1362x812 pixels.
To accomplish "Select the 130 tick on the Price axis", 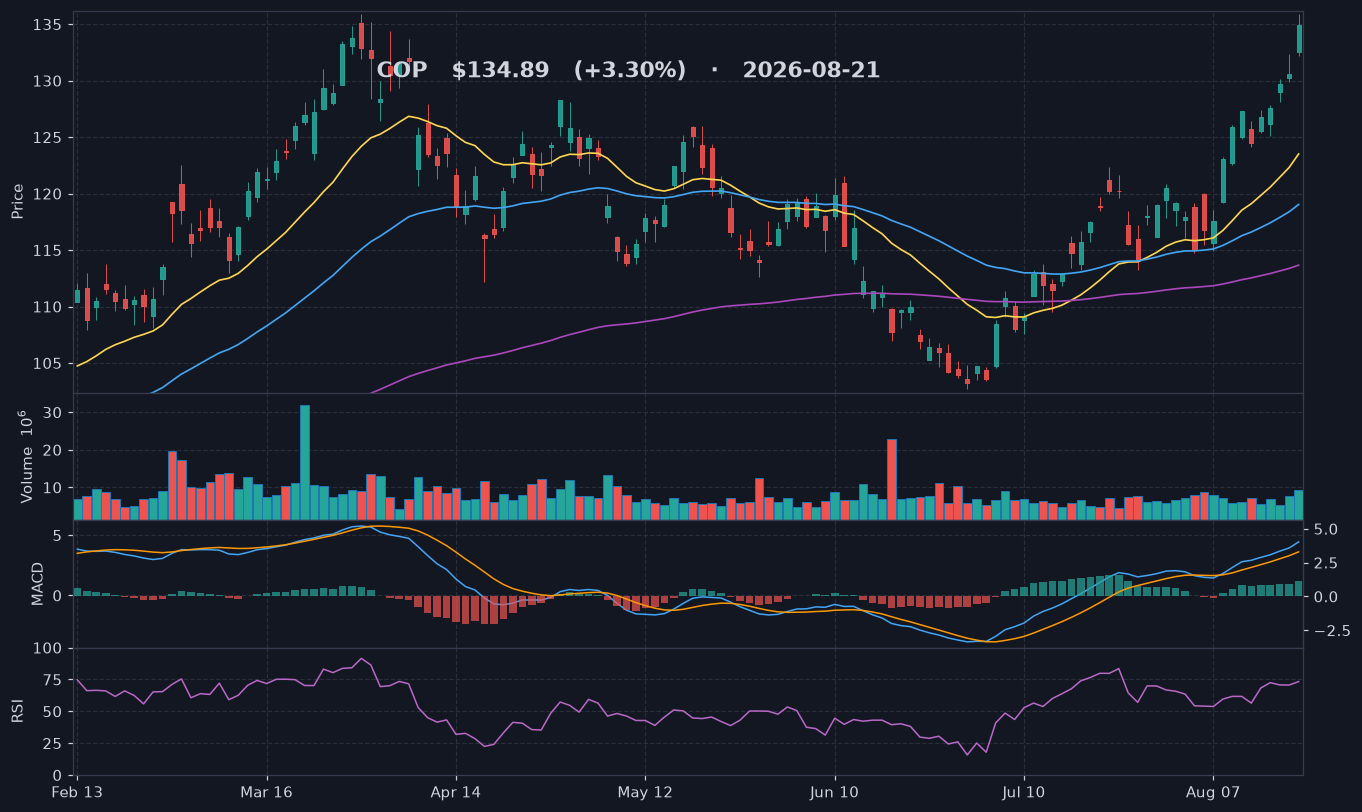I will (49, 81).
